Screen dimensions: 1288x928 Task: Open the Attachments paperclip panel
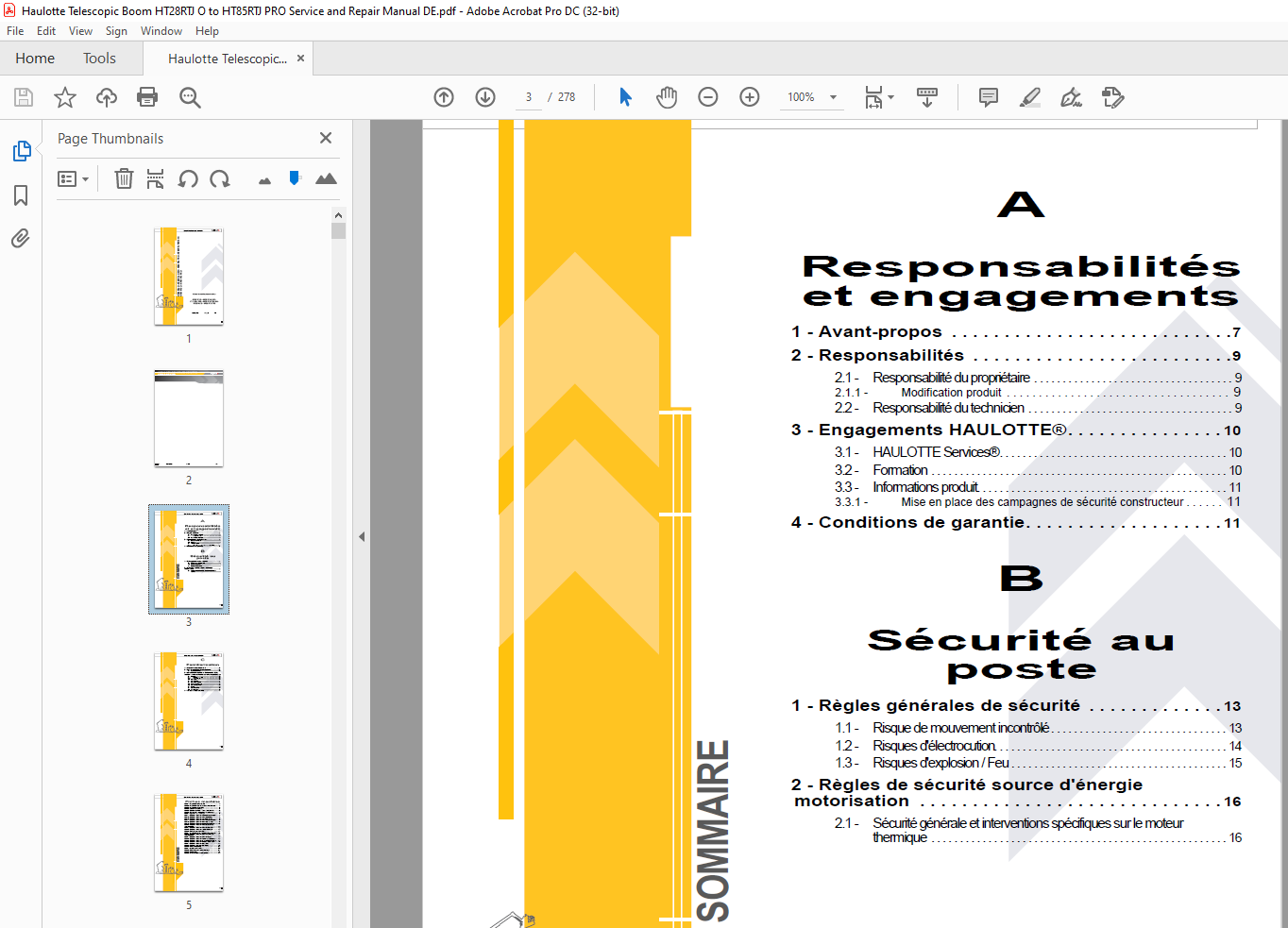(x=21, y=238)
